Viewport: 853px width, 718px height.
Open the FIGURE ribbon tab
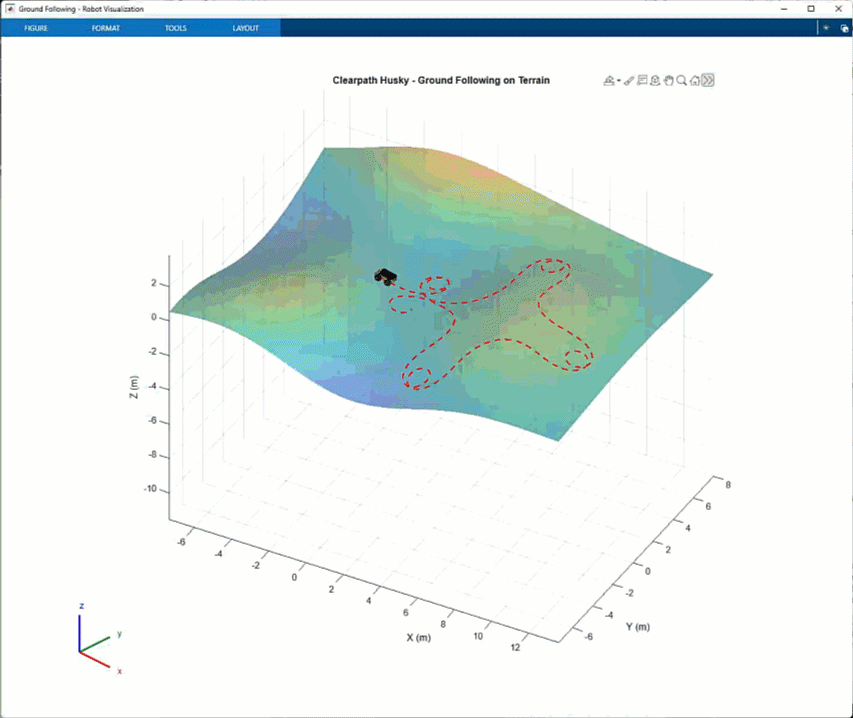36,28
